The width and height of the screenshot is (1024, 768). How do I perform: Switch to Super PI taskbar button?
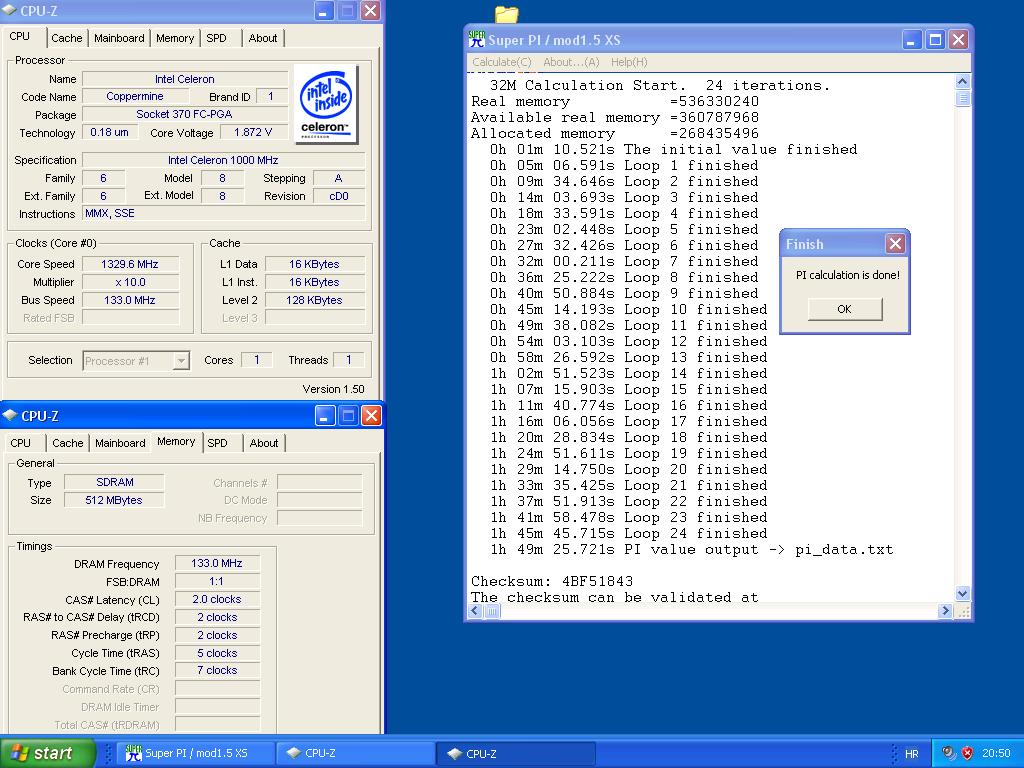[196, 753]
